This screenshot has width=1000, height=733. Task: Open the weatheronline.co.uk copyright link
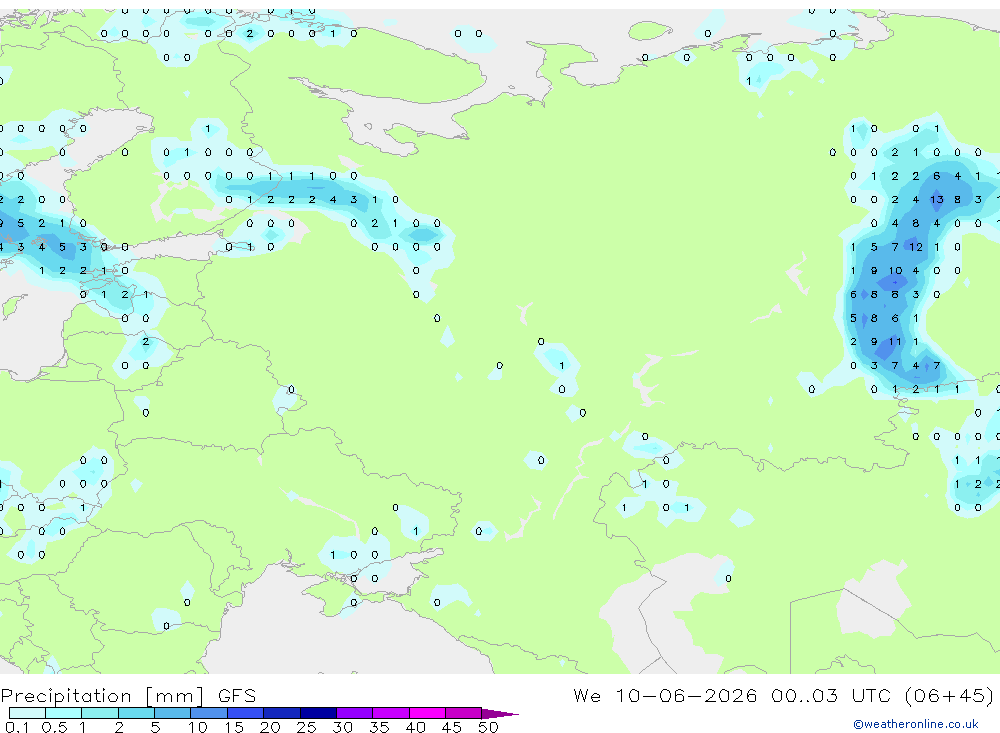pos(916,724)
